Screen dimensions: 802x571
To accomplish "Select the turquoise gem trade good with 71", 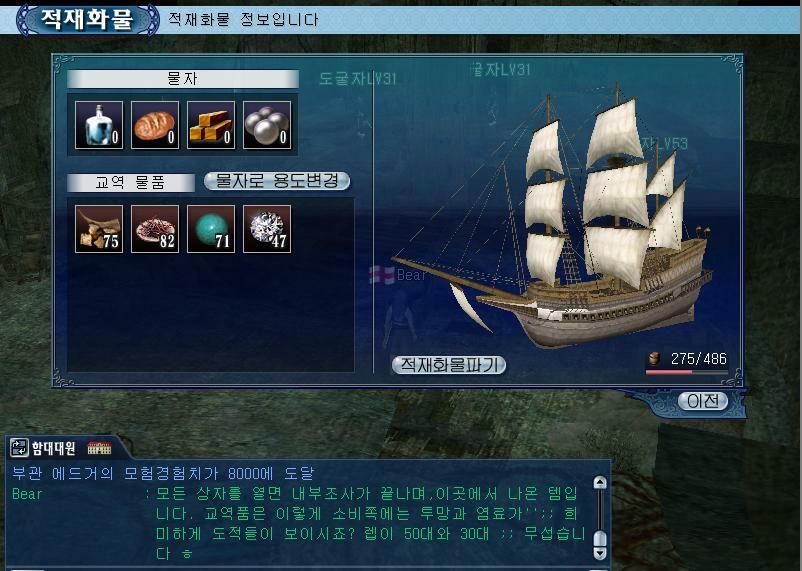I will click(211, 229).
